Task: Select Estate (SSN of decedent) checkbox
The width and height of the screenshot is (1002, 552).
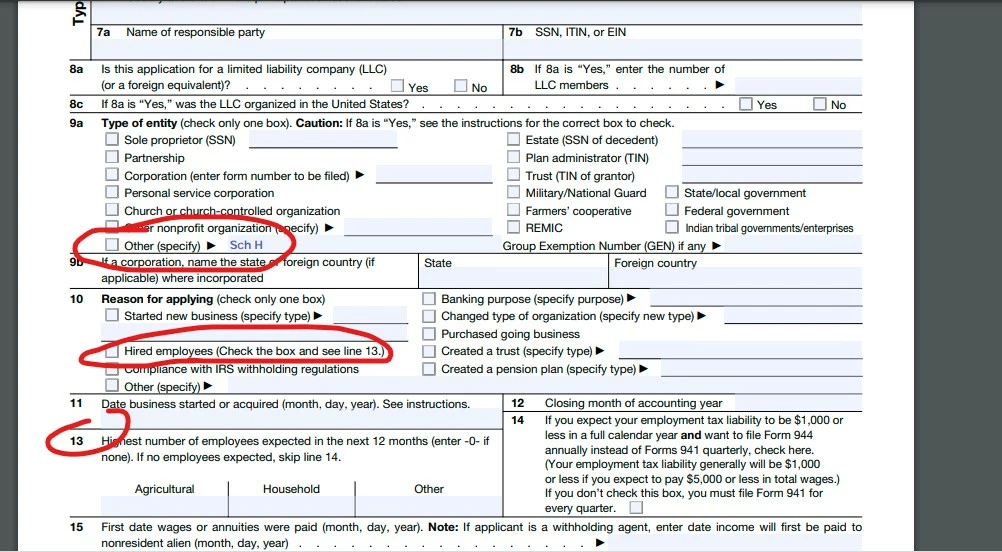Action: 514,139
